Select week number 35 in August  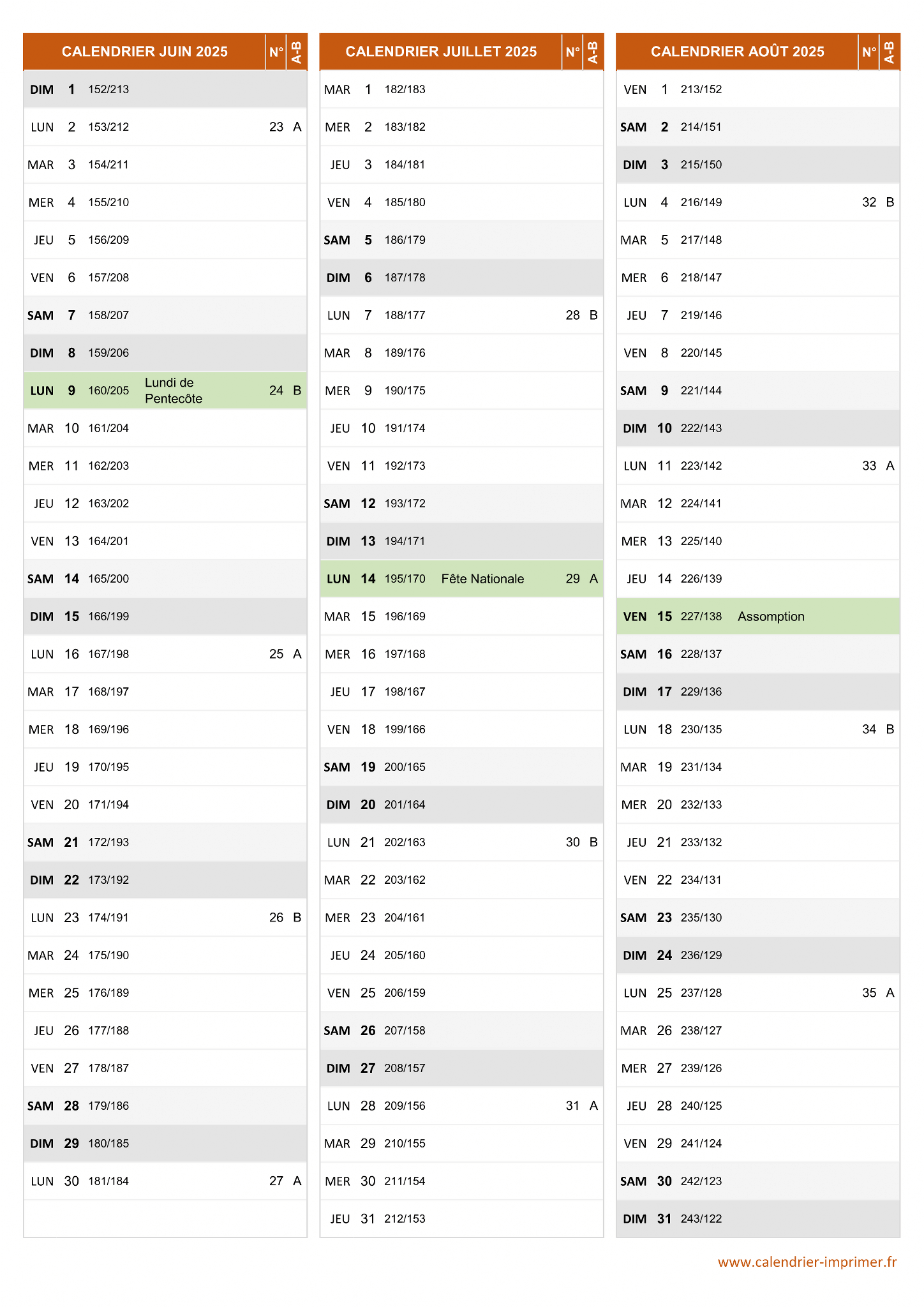click(869, 993)
